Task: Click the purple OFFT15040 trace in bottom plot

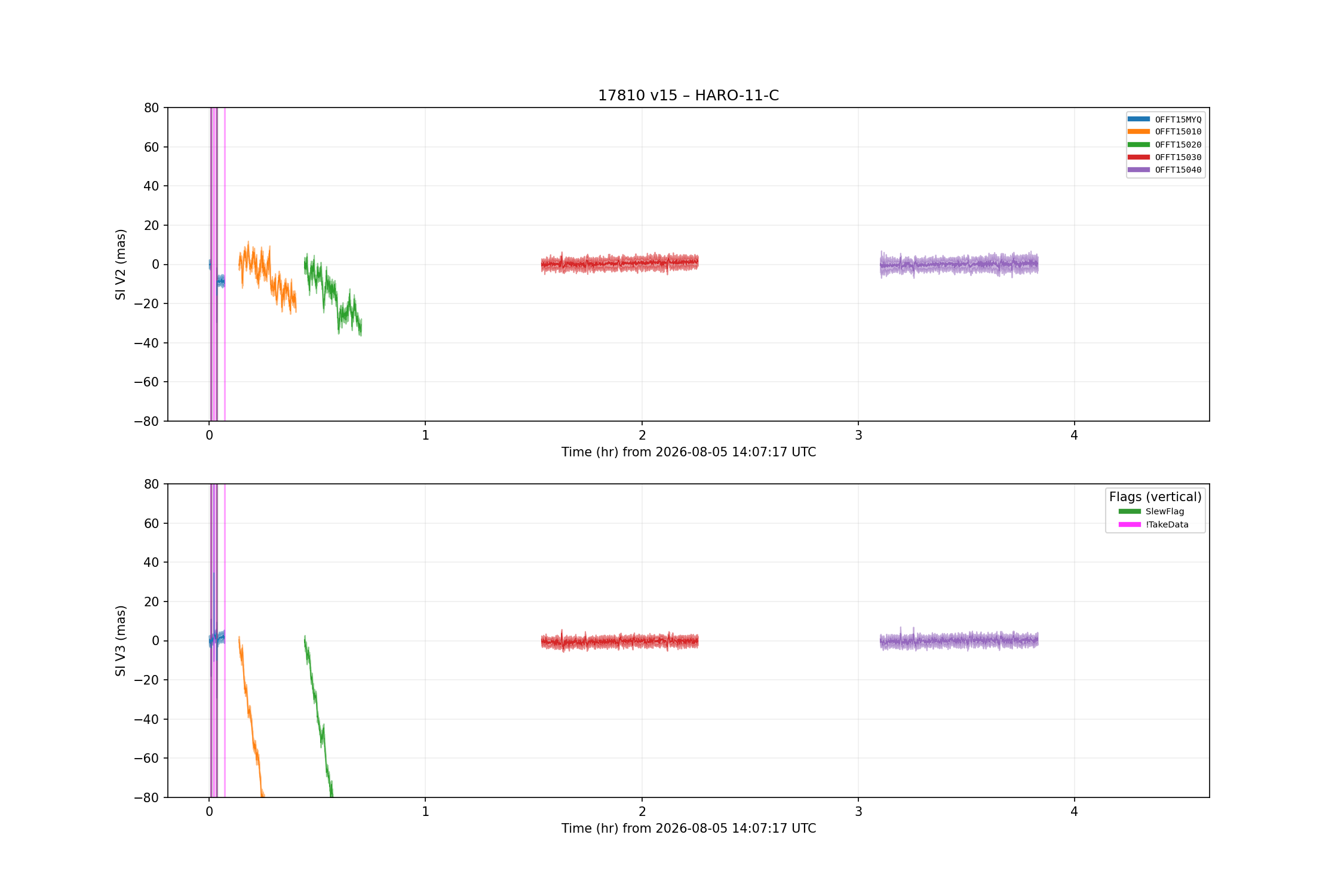Action: 959,640
